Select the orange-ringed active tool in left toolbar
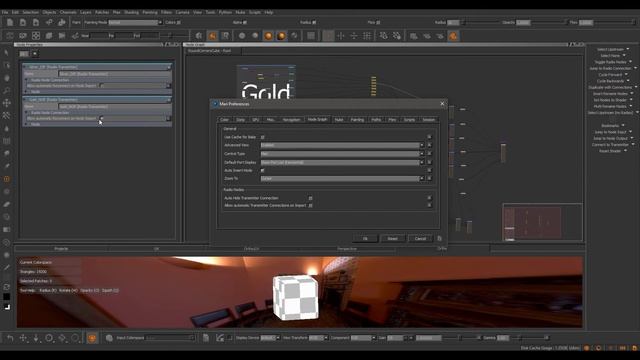This screenshot has height=360, width=640. [x=7, y=179]
